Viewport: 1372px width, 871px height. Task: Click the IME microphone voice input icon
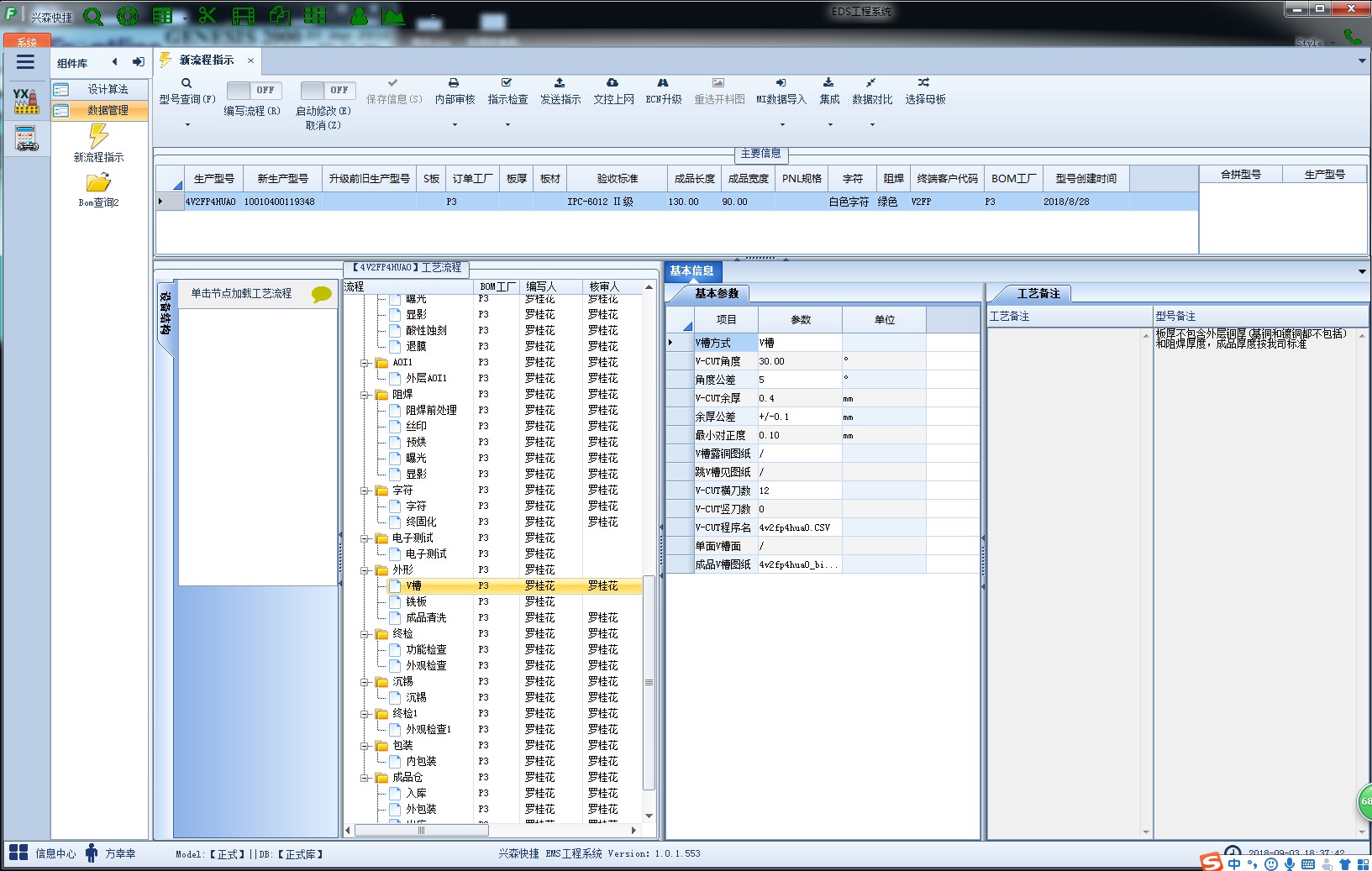1290,863
